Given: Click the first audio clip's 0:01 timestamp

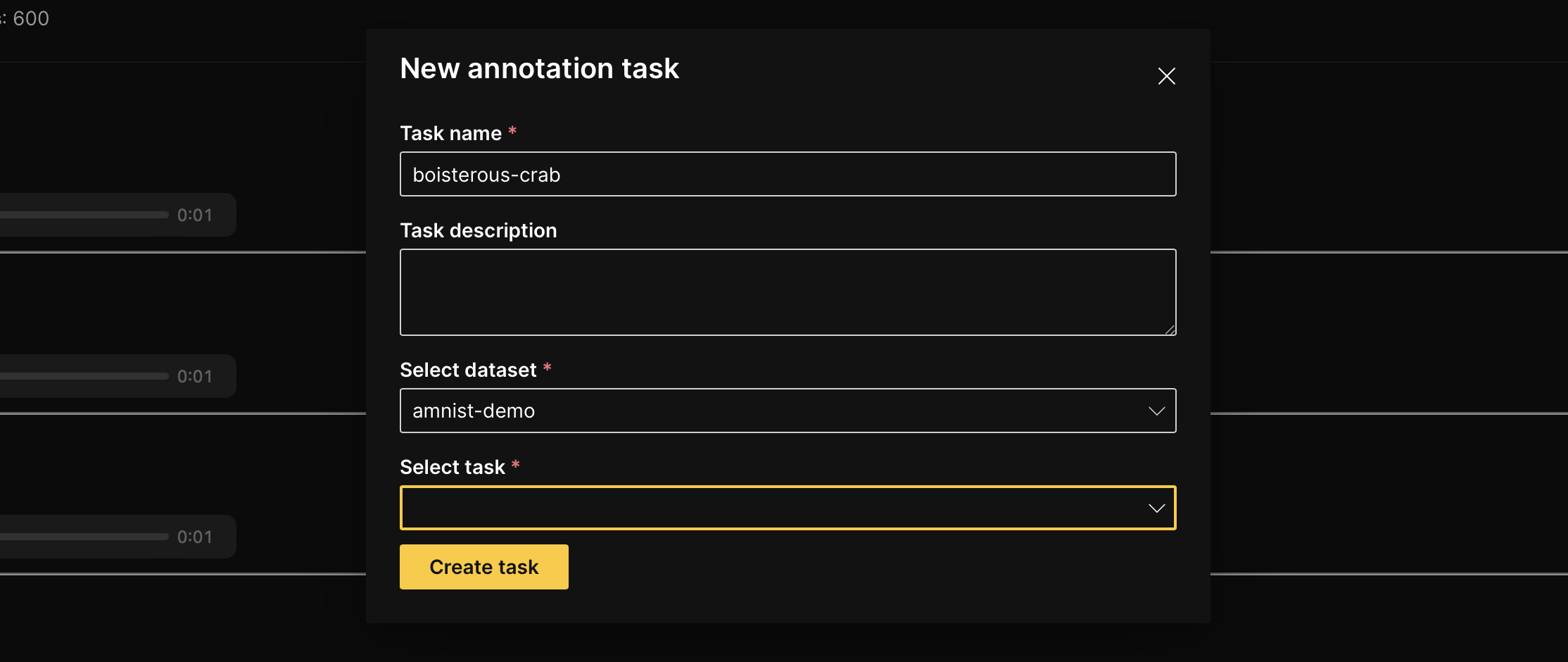Looking at the screenshot, I should click(194, 215).
